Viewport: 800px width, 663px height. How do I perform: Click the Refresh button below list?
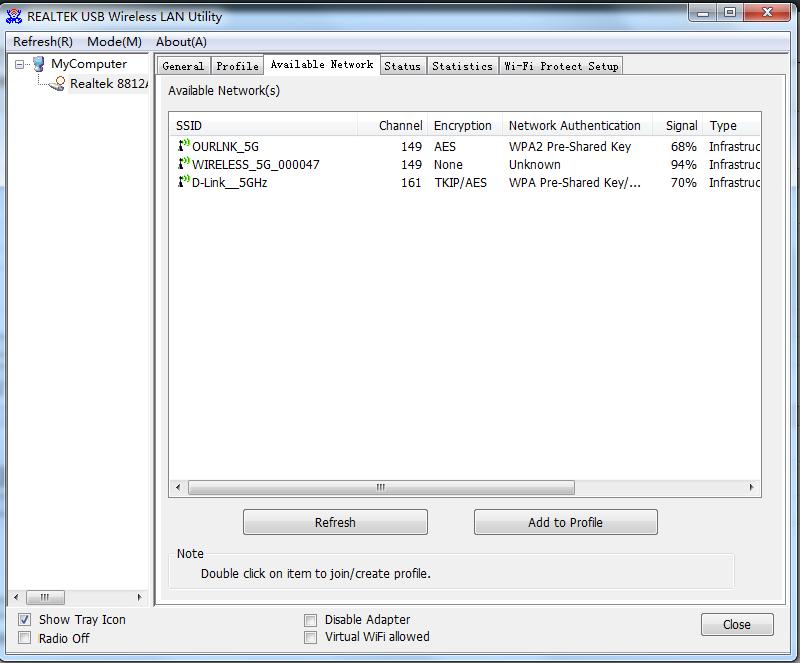point(335,522)
